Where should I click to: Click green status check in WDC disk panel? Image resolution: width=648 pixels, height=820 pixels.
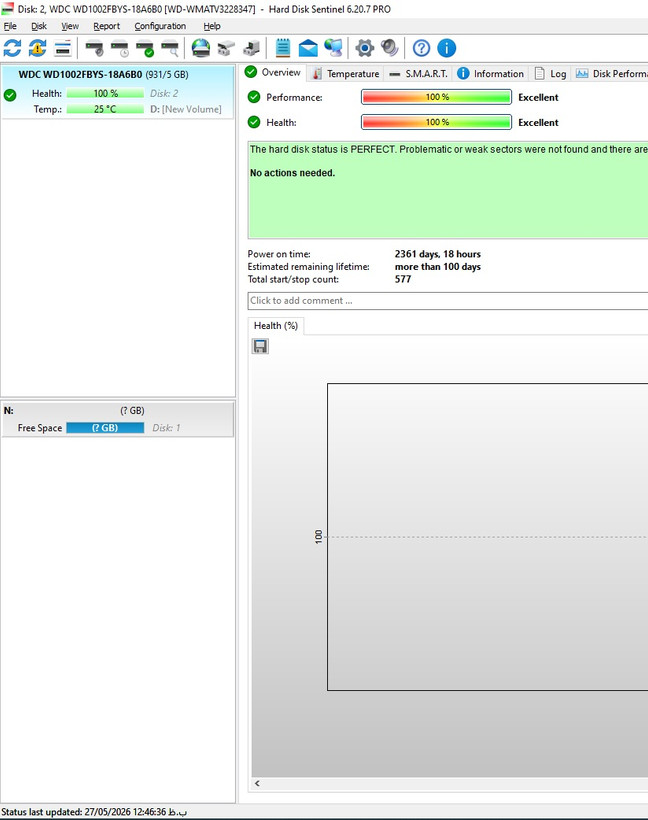coord(10,95)
